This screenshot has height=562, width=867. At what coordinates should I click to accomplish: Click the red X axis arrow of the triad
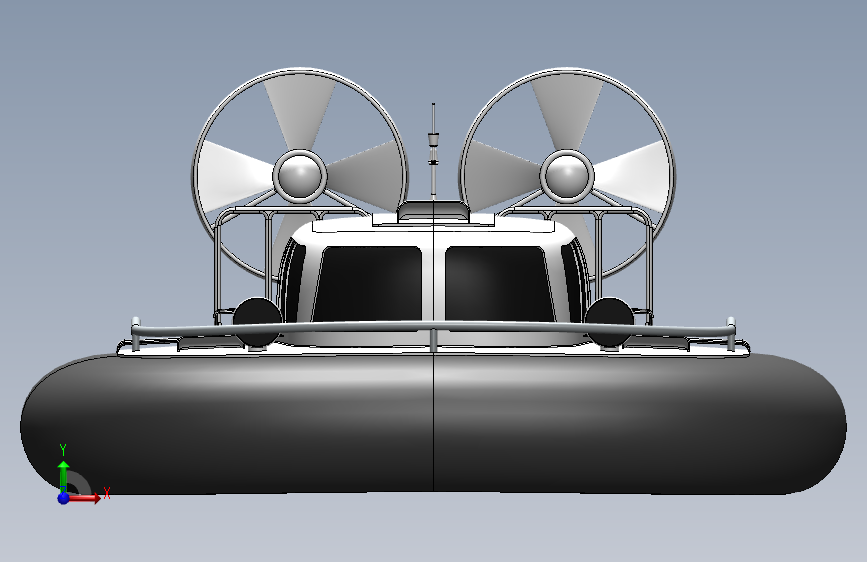[x=86, y=498]
